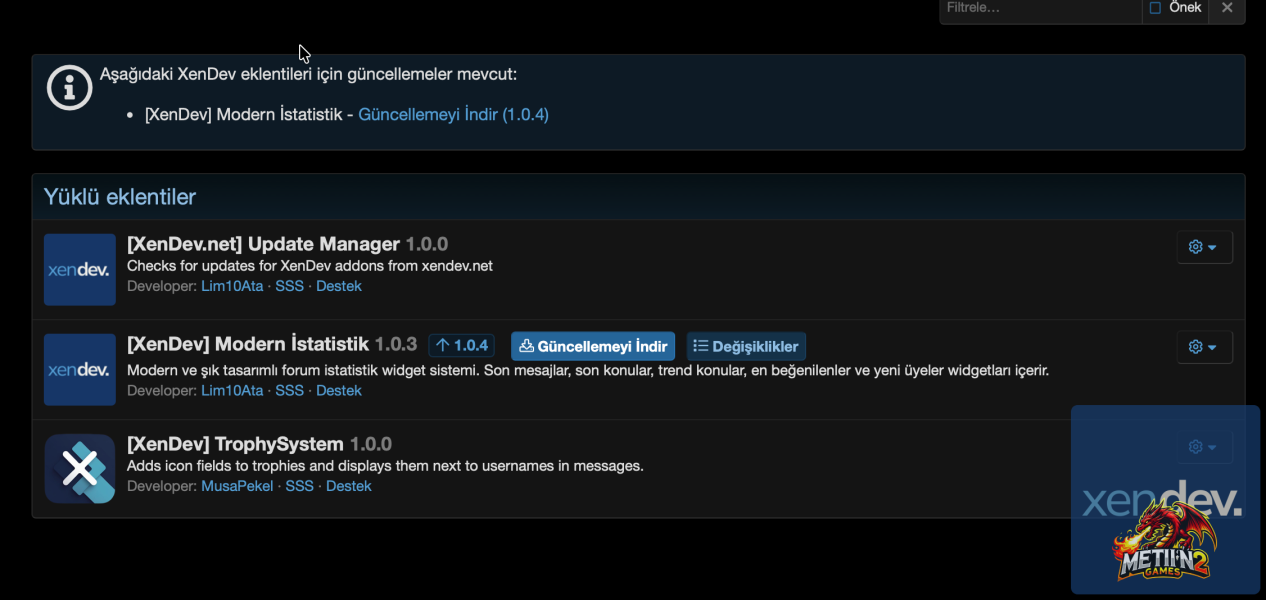
Task: Open Destek link in TrophySystem row
Action: [x=349, y=486]
